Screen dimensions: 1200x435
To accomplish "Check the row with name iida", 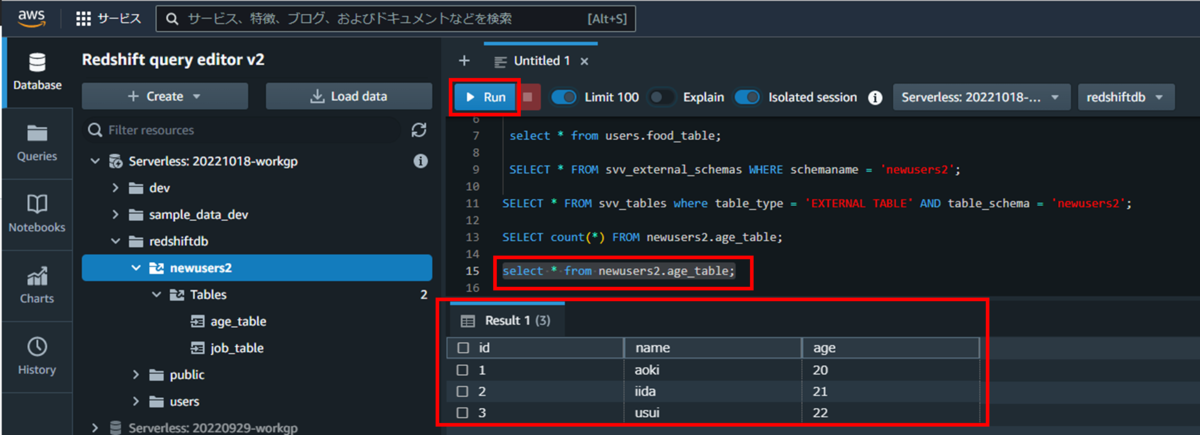I will (x=462, y=391).
